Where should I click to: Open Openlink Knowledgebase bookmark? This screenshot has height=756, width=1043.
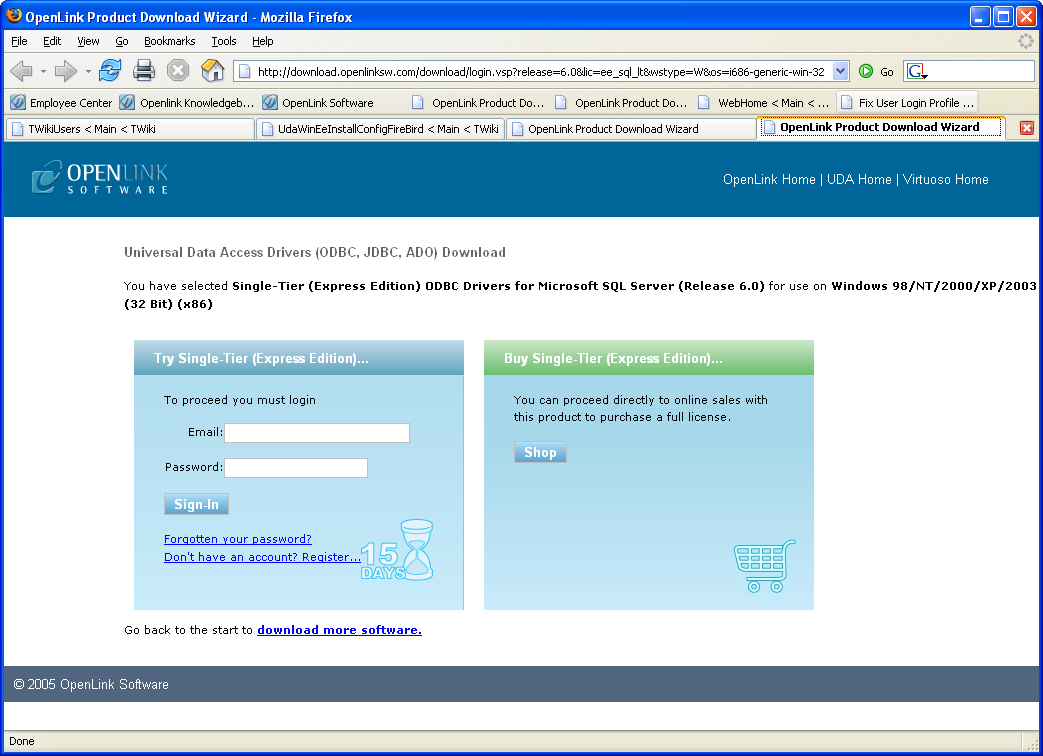pyautogui.click(x=187, y=103)
